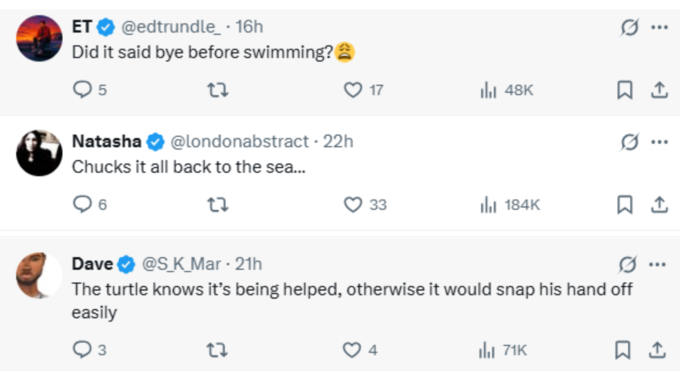
Task: Open Dave's profile picture
Action: tap(39, 275)
